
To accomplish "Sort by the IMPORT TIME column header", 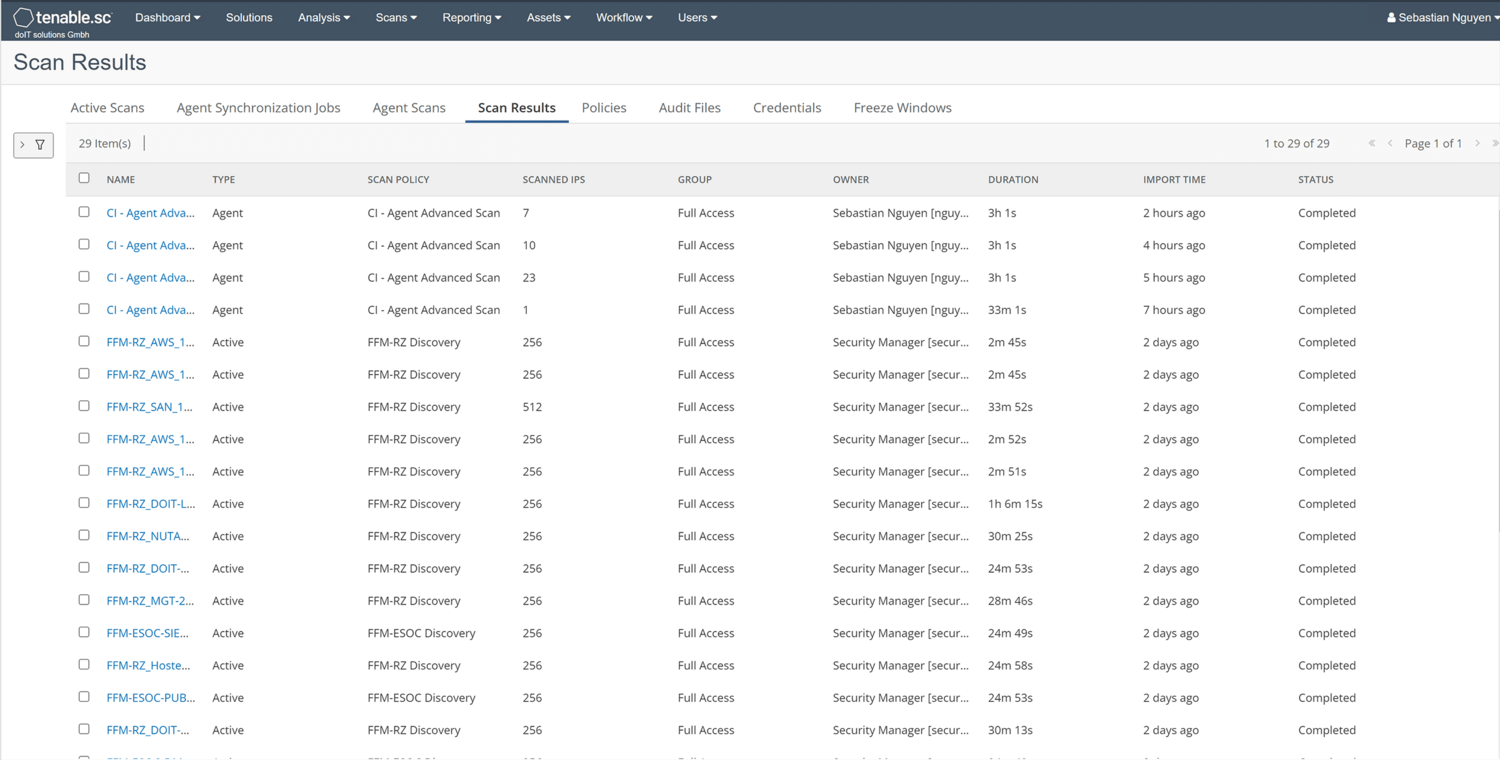I will (x=1174, y=180).
